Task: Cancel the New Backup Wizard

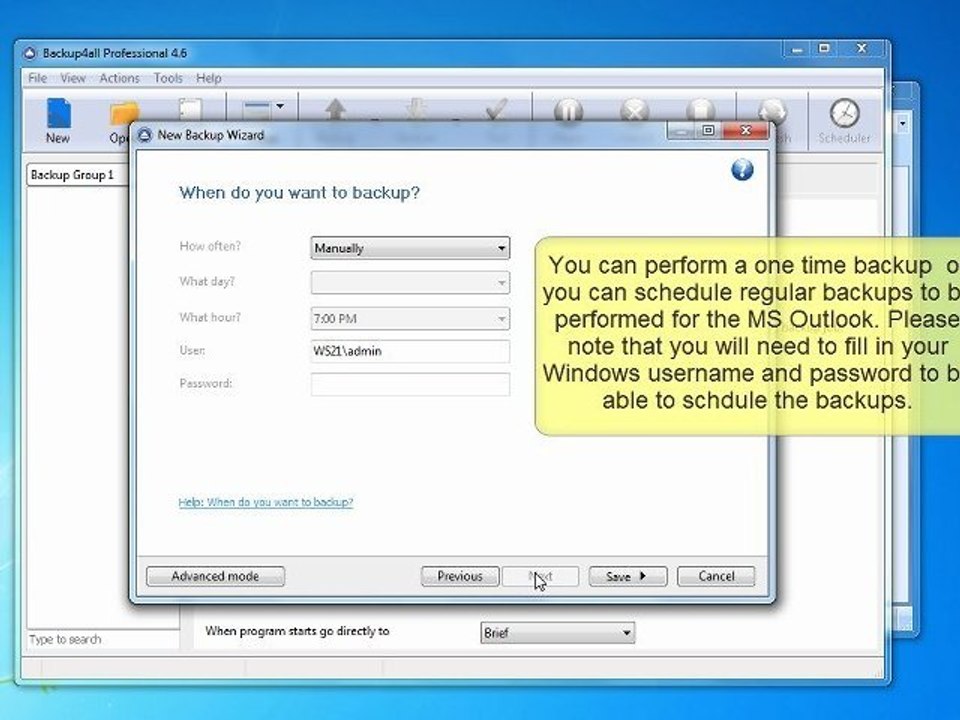Action: pos(716,576)
